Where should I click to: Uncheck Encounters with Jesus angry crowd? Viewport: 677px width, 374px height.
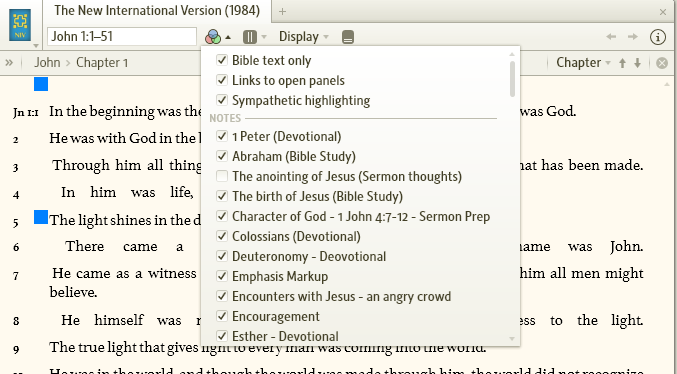(x=222, y=296)
